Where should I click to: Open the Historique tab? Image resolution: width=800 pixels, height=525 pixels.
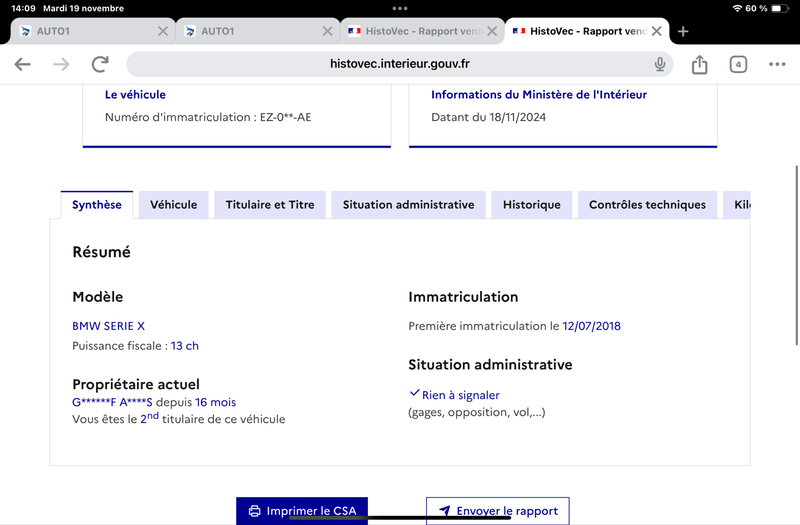tap(532, 205)
